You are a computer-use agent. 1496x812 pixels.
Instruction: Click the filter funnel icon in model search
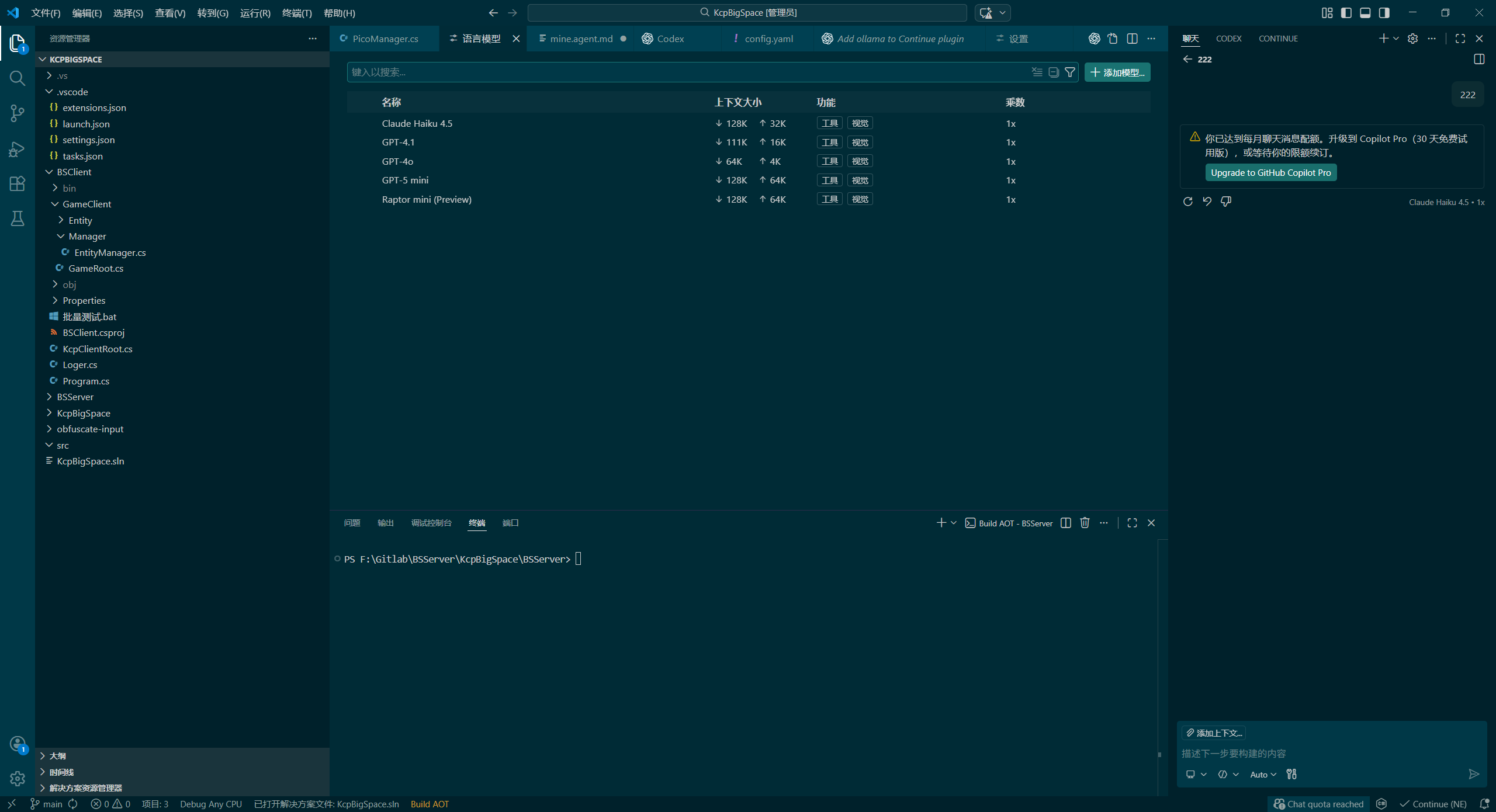tap(1070, 72)
